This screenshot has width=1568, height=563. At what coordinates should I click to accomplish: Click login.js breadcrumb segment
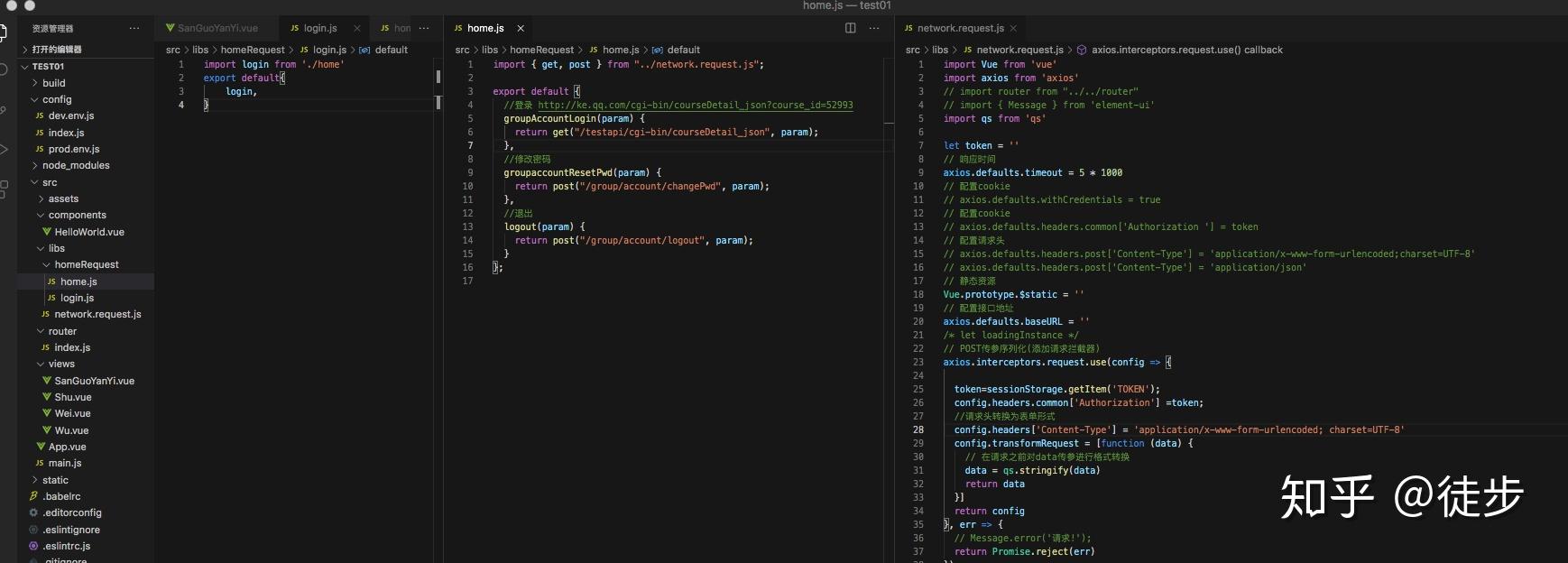[x=329, y=50]
